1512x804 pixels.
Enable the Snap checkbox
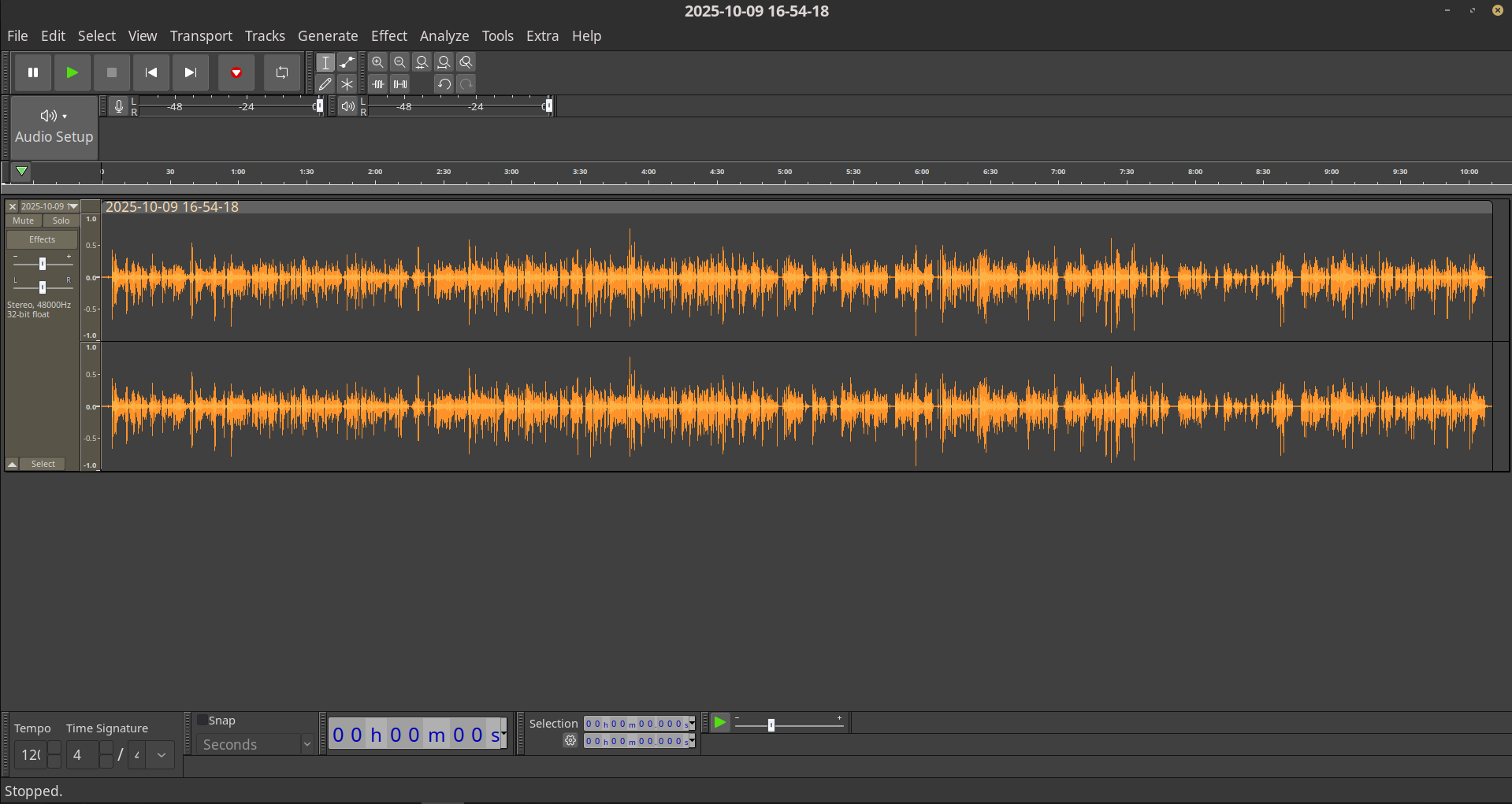pyautogui.click(x=202, y=720)
